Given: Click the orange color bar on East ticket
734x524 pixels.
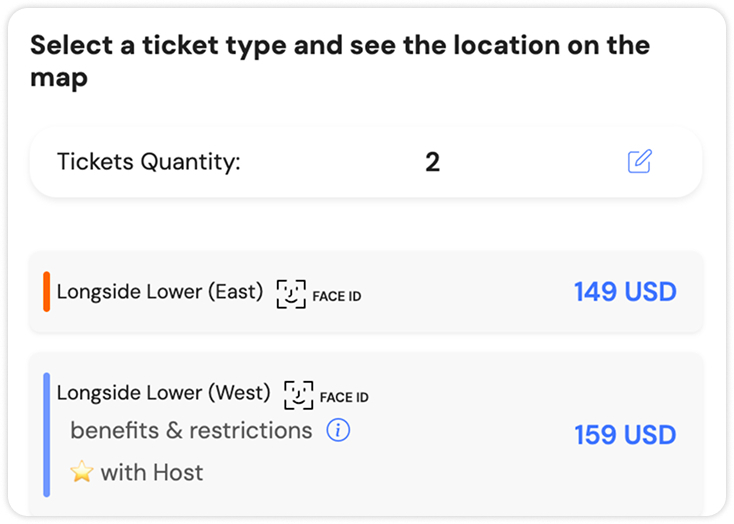Looking at the screenshot, I should click(x=46, y=292).
